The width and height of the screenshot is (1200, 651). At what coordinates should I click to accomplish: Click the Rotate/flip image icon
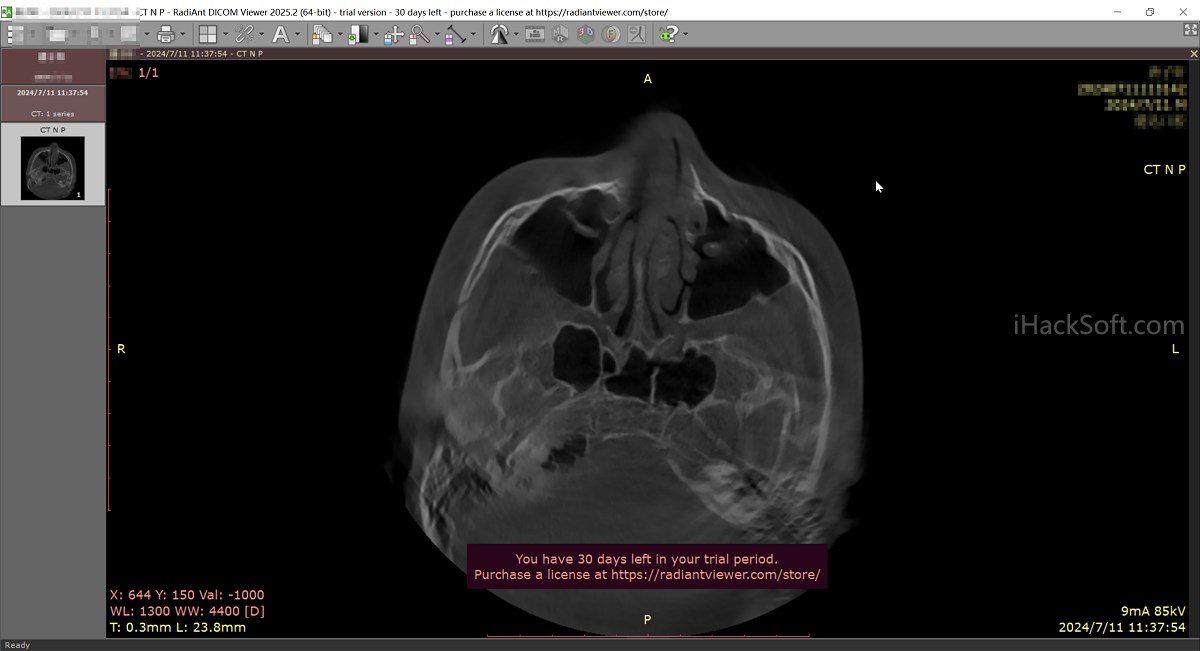click(x=499, y=34)
